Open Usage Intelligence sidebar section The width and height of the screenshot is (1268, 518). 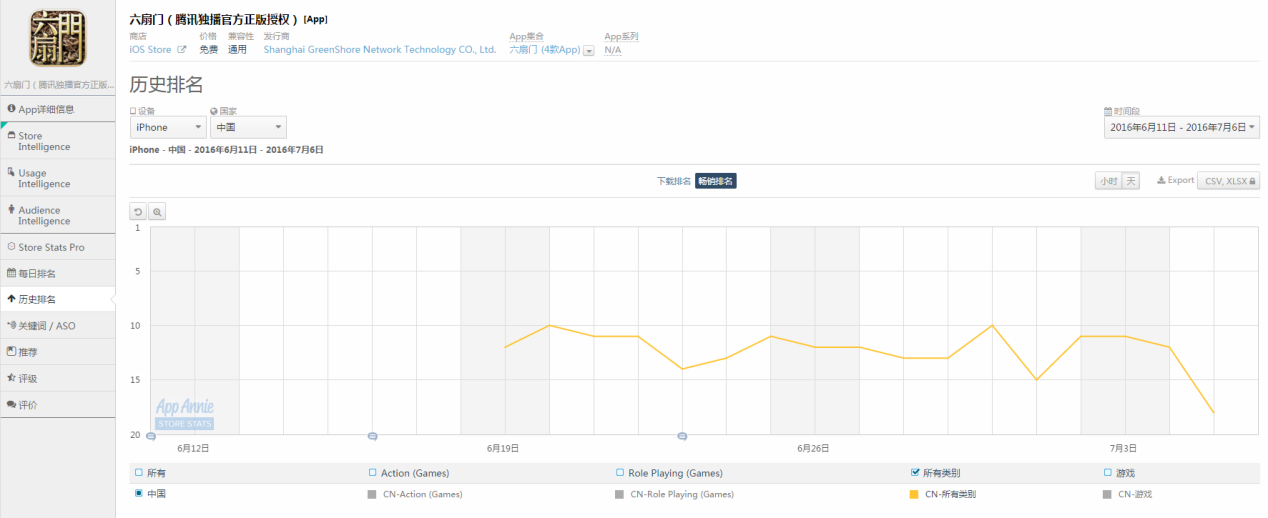(x=57, y=178)
